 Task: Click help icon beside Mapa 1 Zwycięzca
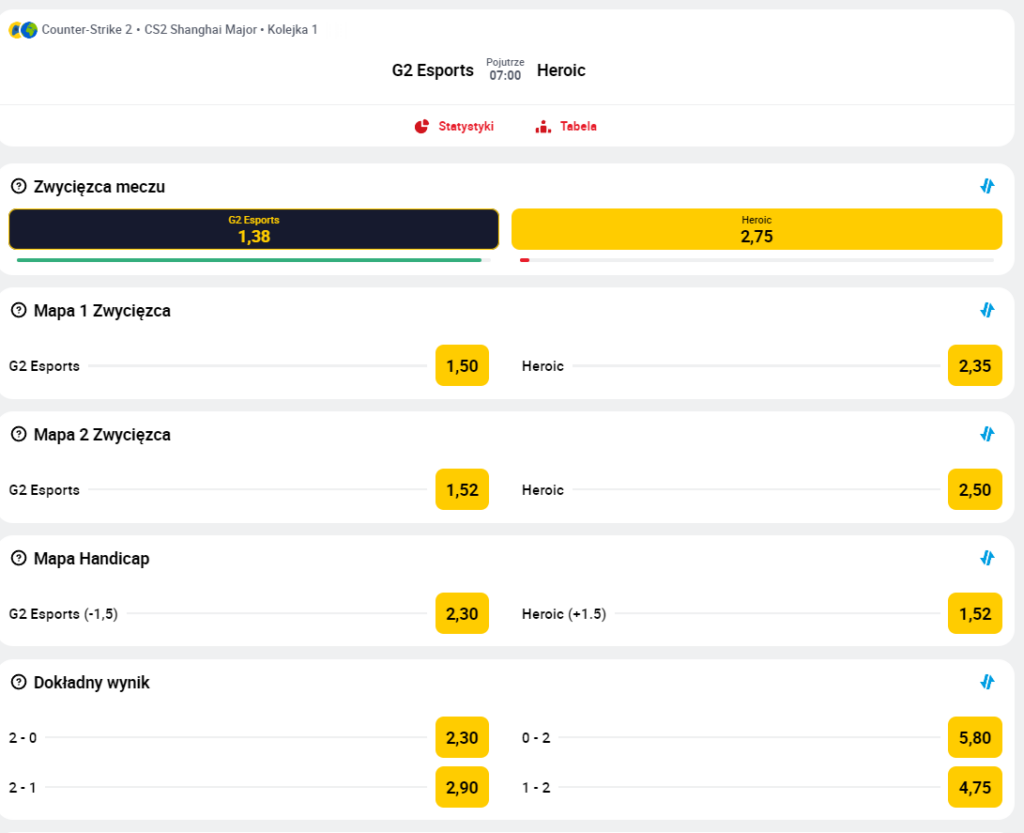(x=18, y=310)
